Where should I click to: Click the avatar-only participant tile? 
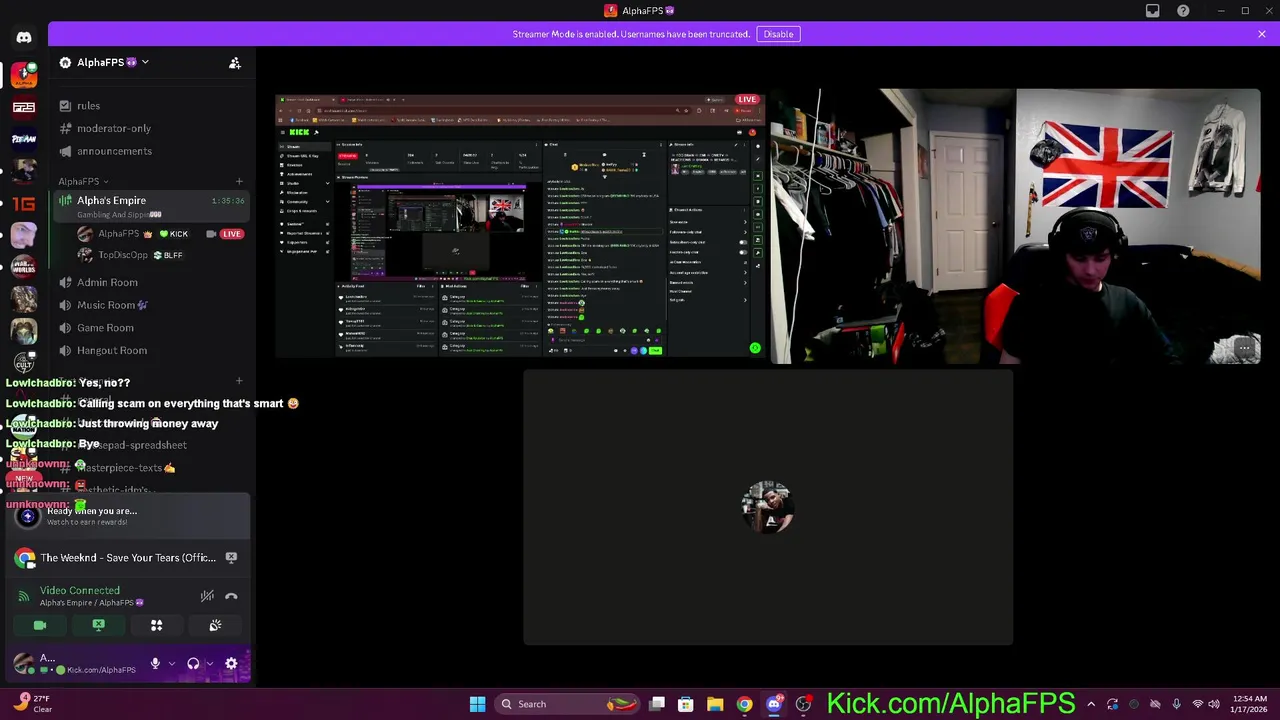(768, 507)
